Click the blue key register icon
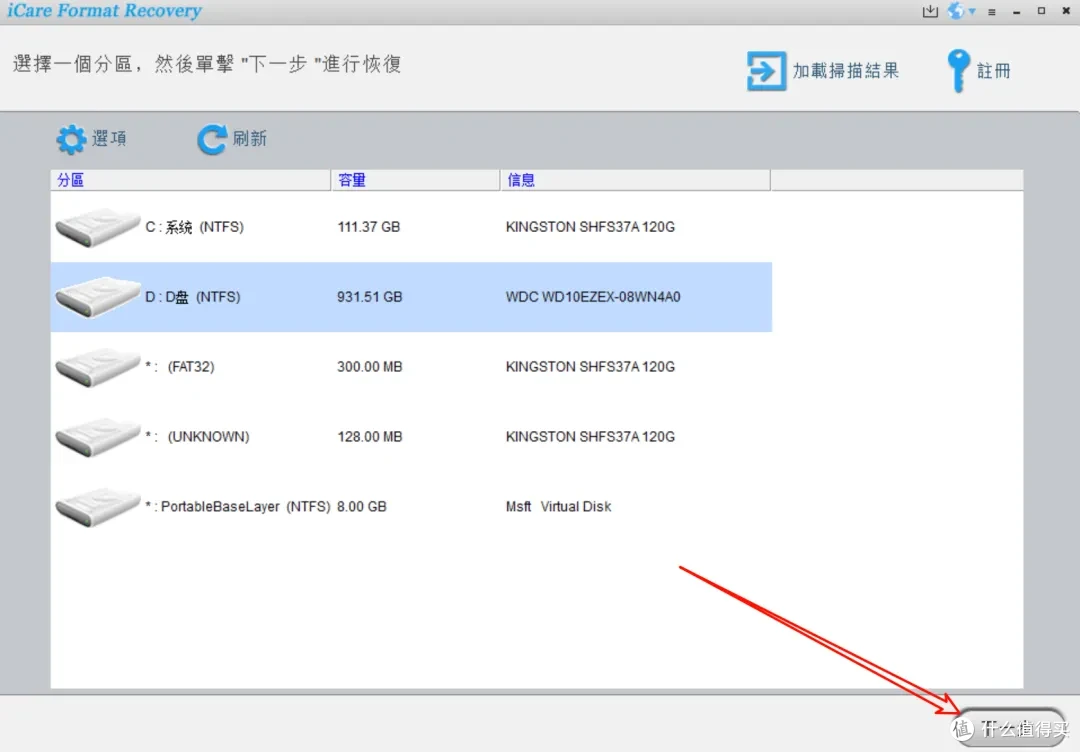The width and height of the screenshot is (1080, 752). (x=958, y=70)
